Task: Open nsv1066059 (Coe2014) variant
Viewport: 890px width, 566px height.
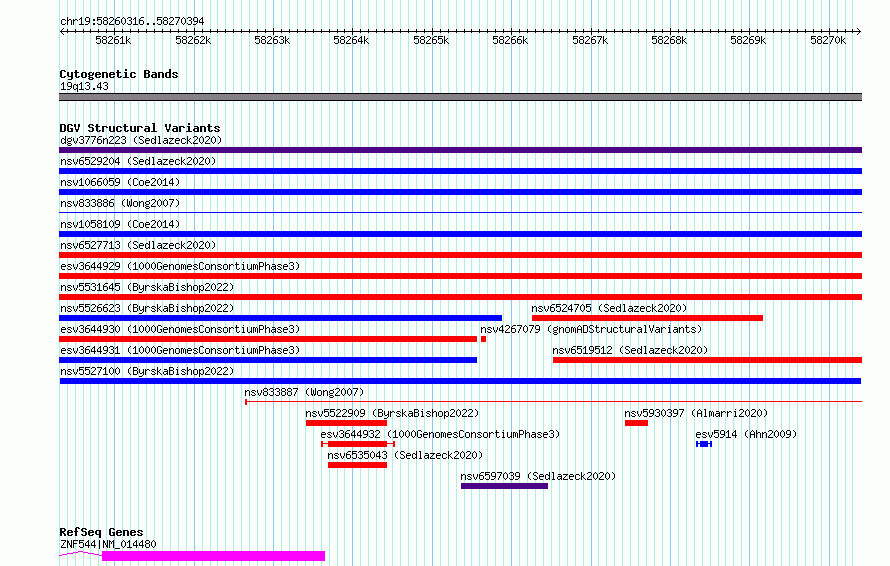Action: (x=120, y=182)
